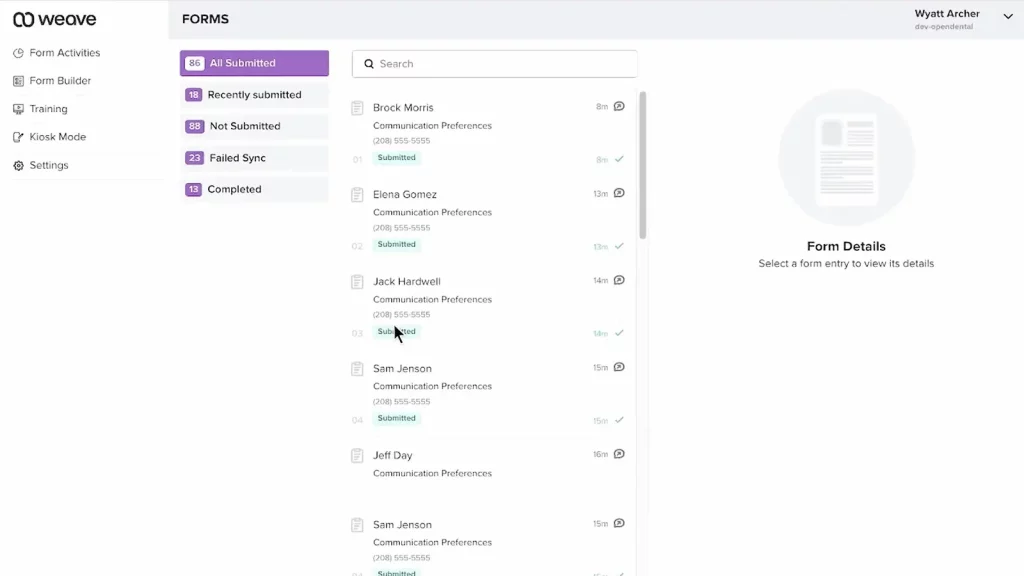The height and width of the screenshot is (576, 1024).
Task: Click the Weave logo
Action: click(54, 19)
